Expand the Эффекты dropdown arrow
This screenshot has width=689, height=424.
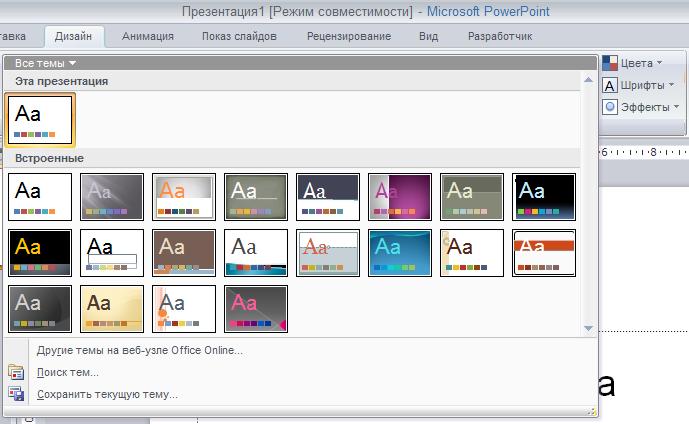point(676,107)
